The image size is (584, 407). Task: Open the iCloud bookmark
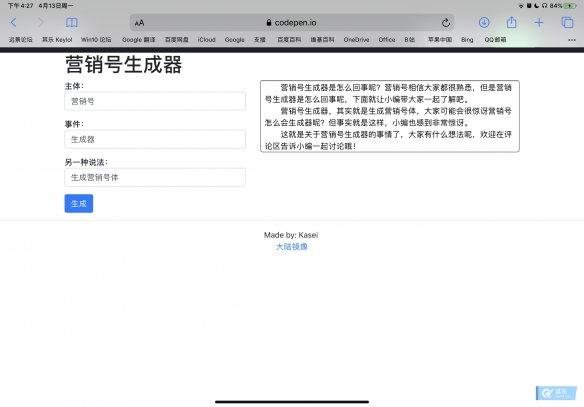[206, 40]
